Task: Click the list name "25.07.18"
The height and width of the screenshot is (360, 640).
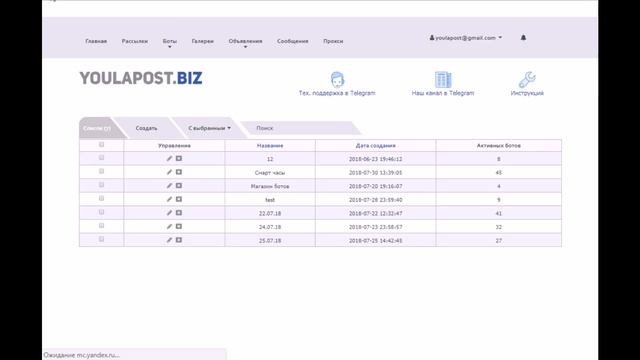Action: (270, 241)
